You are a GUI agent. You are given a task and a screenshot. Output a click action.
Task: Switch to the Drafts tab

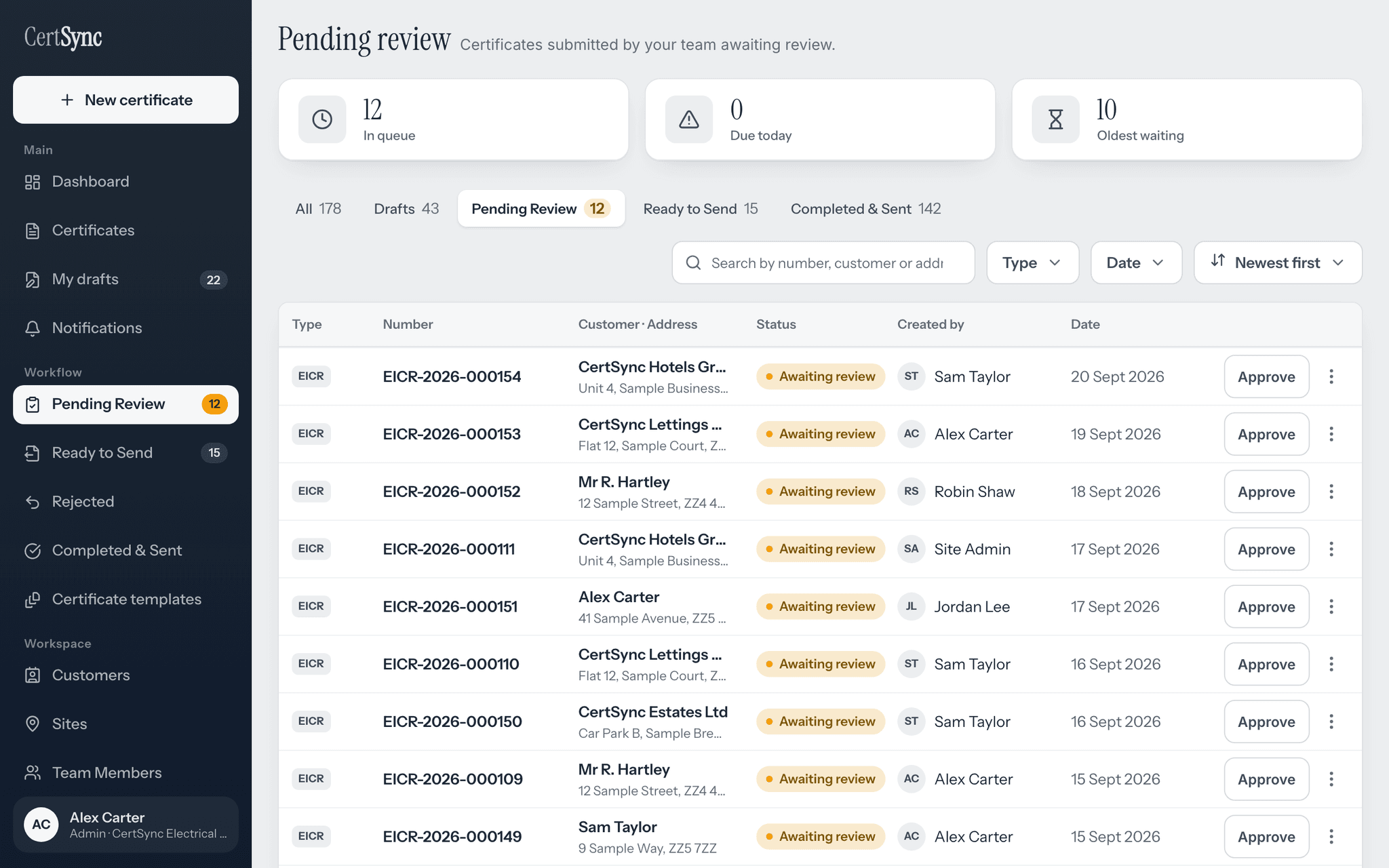pos(406,209)
